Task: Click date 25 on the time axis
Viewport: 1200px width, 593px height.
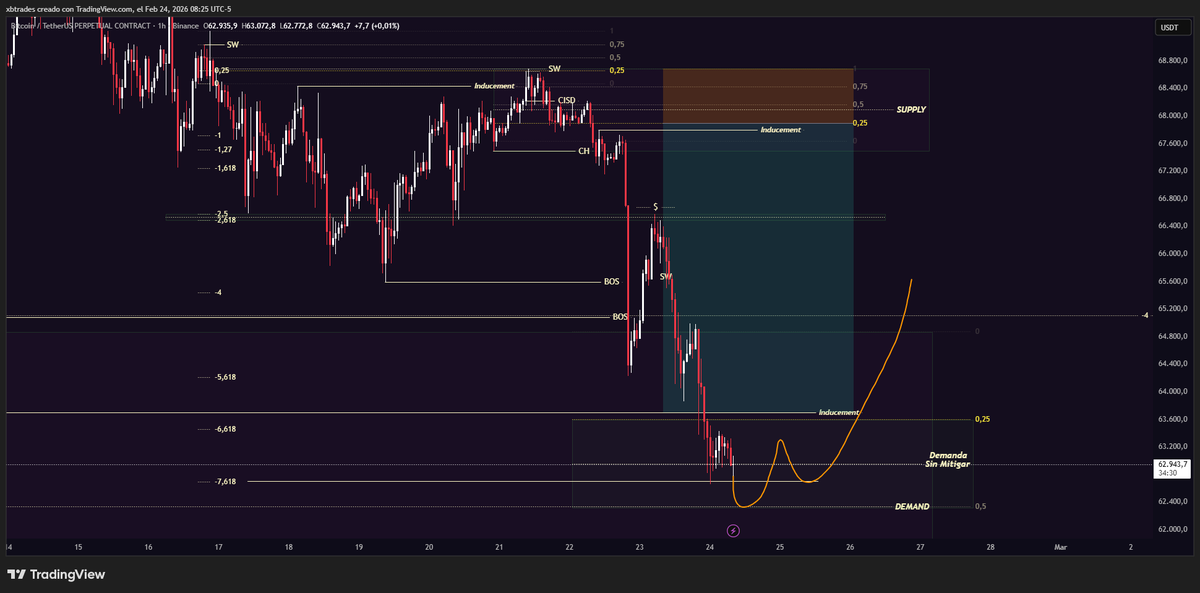Action: (780, 547)
